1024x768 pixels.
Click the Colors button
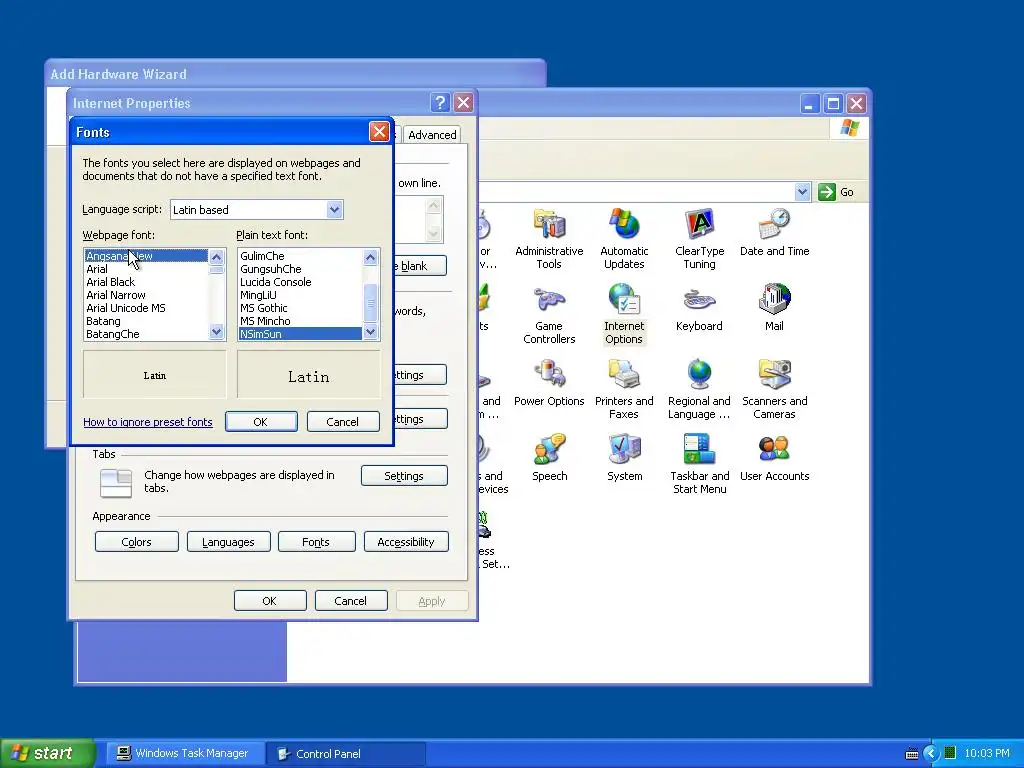coord(136,542)
